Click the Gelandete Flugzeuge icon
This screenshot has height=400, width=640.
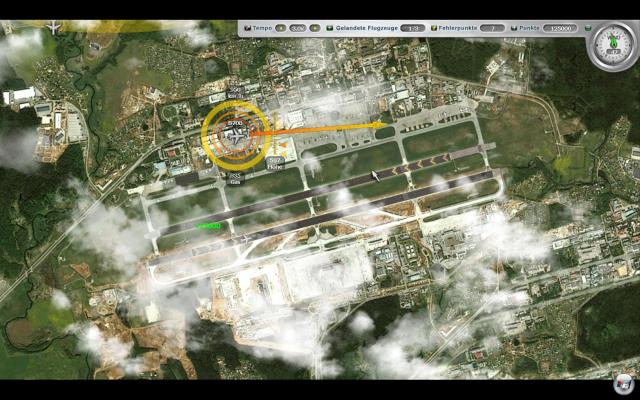point(330,29)
